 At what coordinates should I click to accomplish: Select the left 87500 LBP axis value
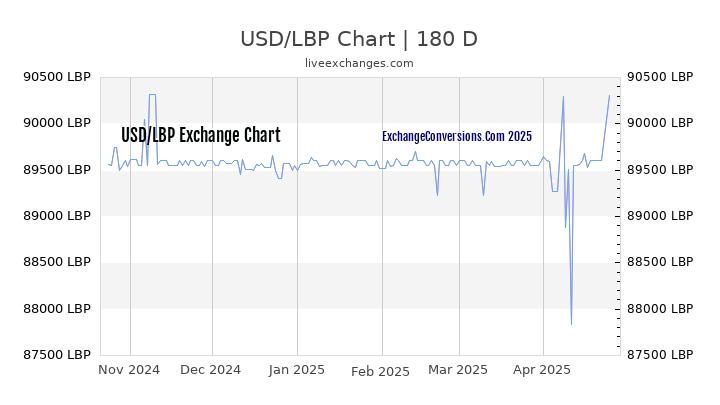tap(57, 355)
